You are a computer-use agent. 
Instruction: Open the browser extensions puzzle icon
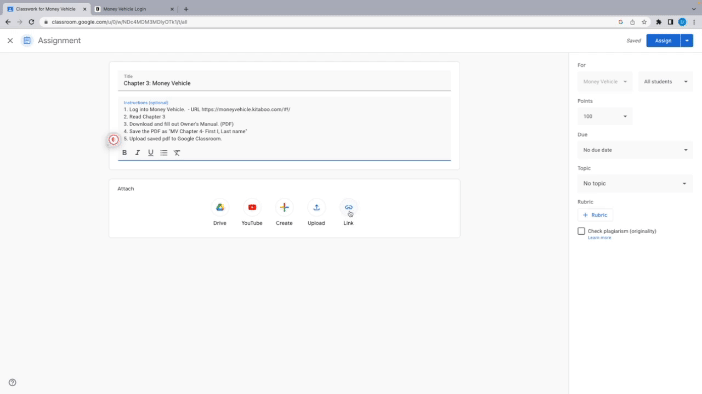pos(659,22)
